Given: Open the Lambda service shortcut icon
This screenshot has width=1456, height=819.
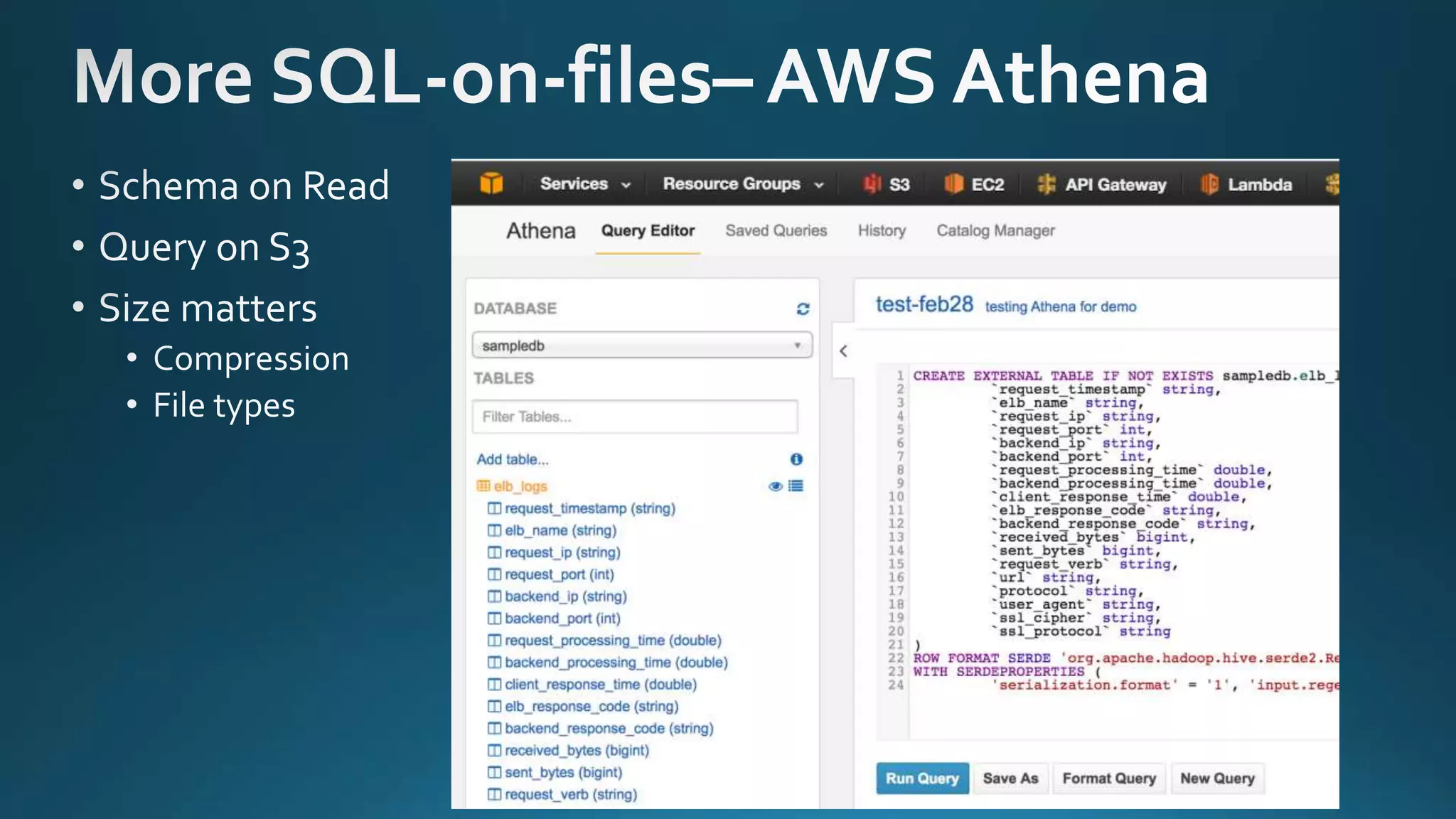Looking at the screenshot, I should (x=1209, y=184).
